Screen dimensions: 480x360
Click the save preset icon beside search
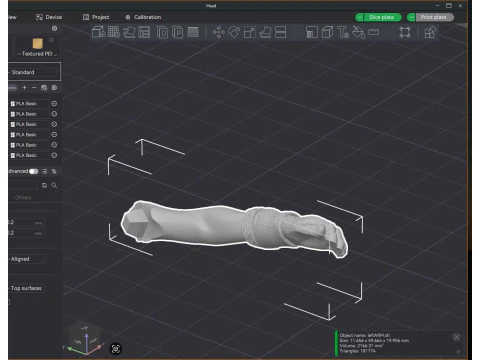44,185
